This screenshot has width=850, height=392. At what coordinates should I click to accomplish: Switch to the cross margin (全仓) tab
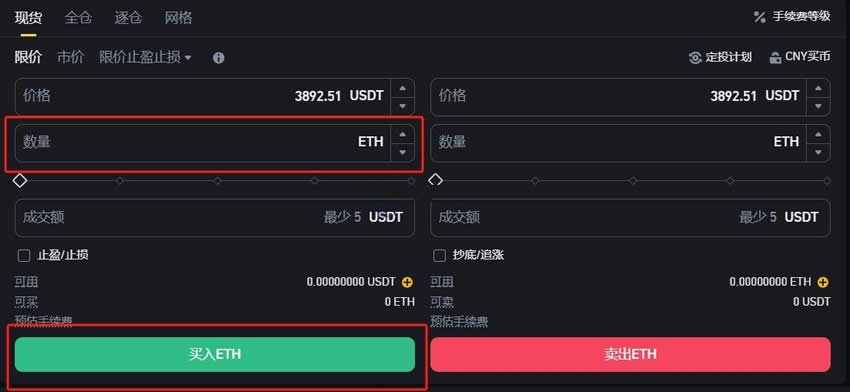click(x=78, y=18)
